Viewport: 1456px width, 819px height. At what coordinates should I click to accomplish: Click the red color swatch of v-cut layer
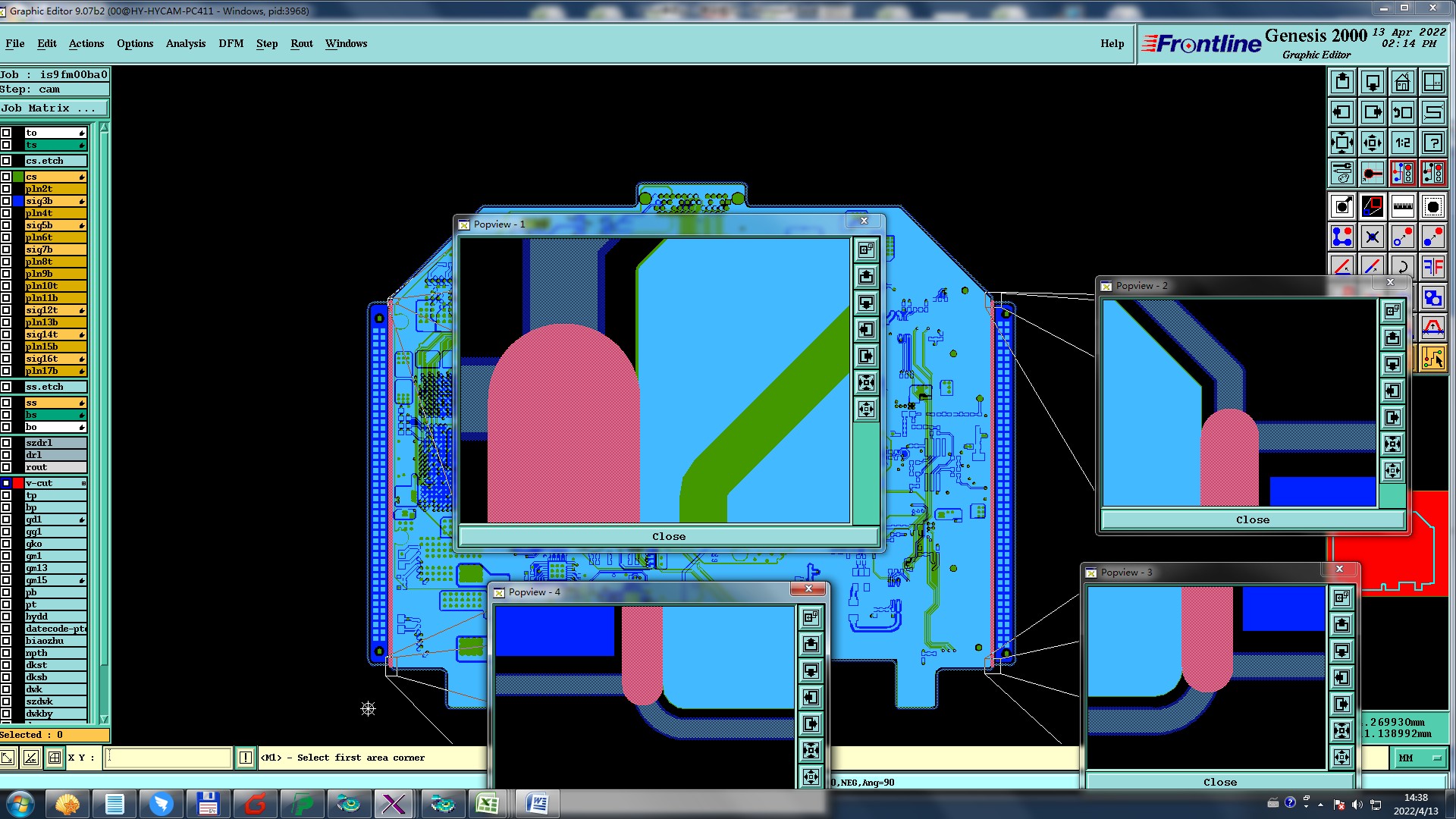18,483
